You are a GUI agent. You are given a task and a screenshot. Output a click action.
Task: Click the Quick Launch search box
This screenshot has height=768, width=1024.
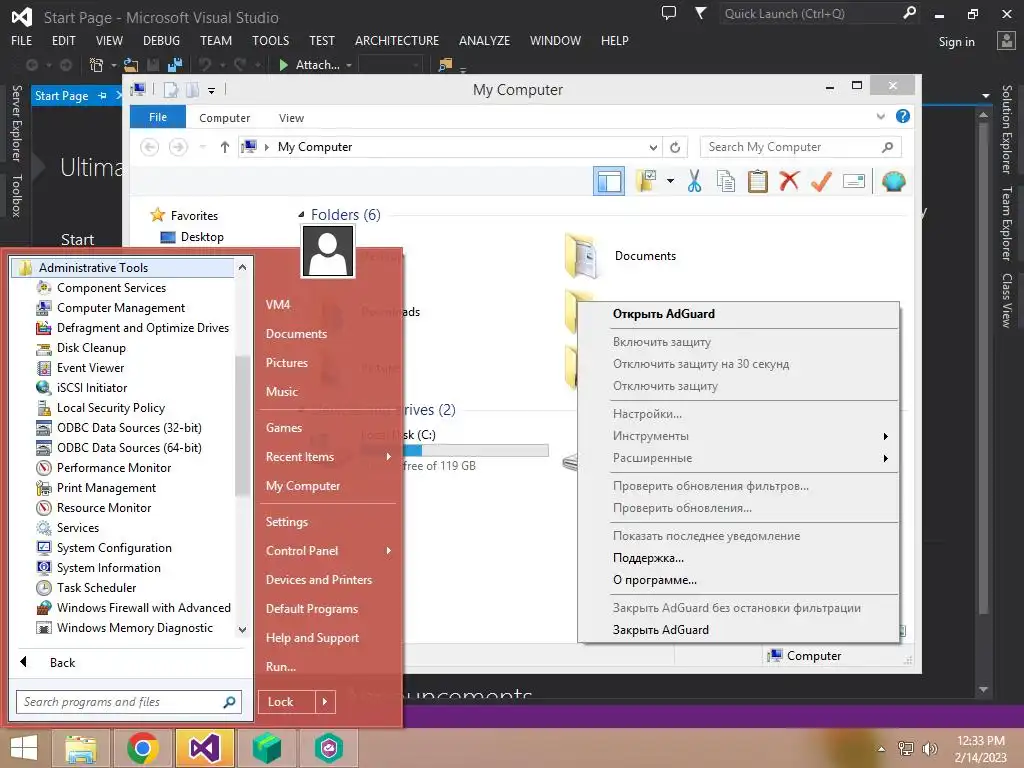click(820, 14)
